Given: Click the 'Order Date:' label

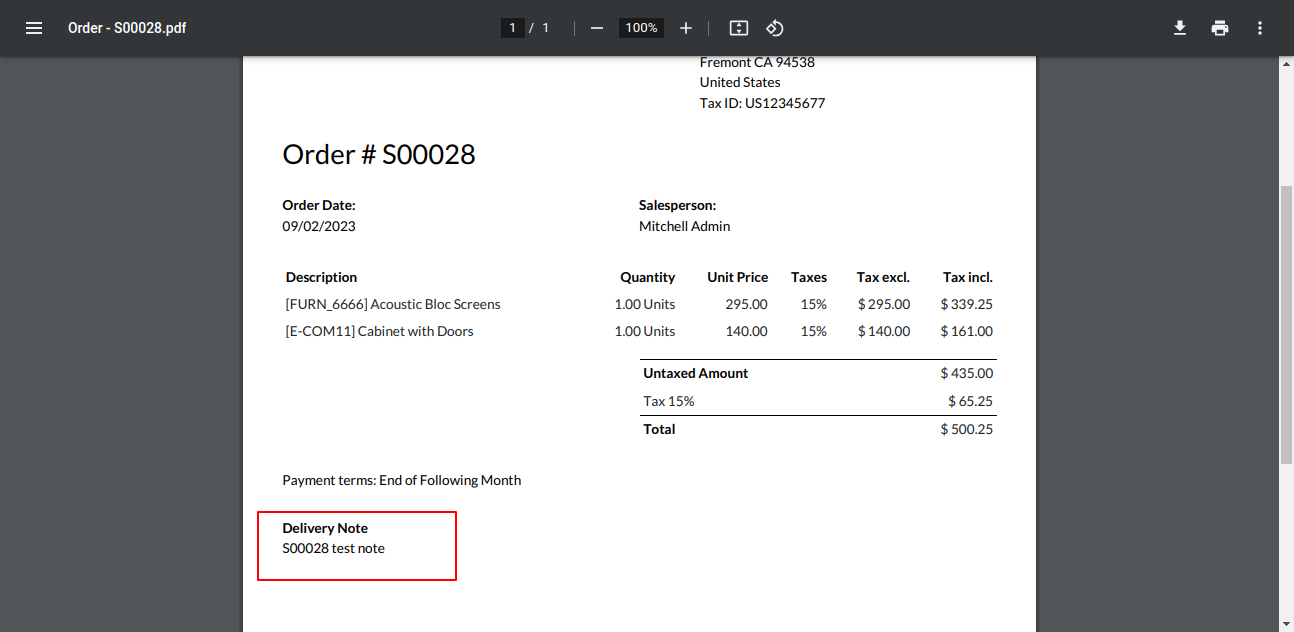Looking at the screenshot, I should click(x=319, y=205).
